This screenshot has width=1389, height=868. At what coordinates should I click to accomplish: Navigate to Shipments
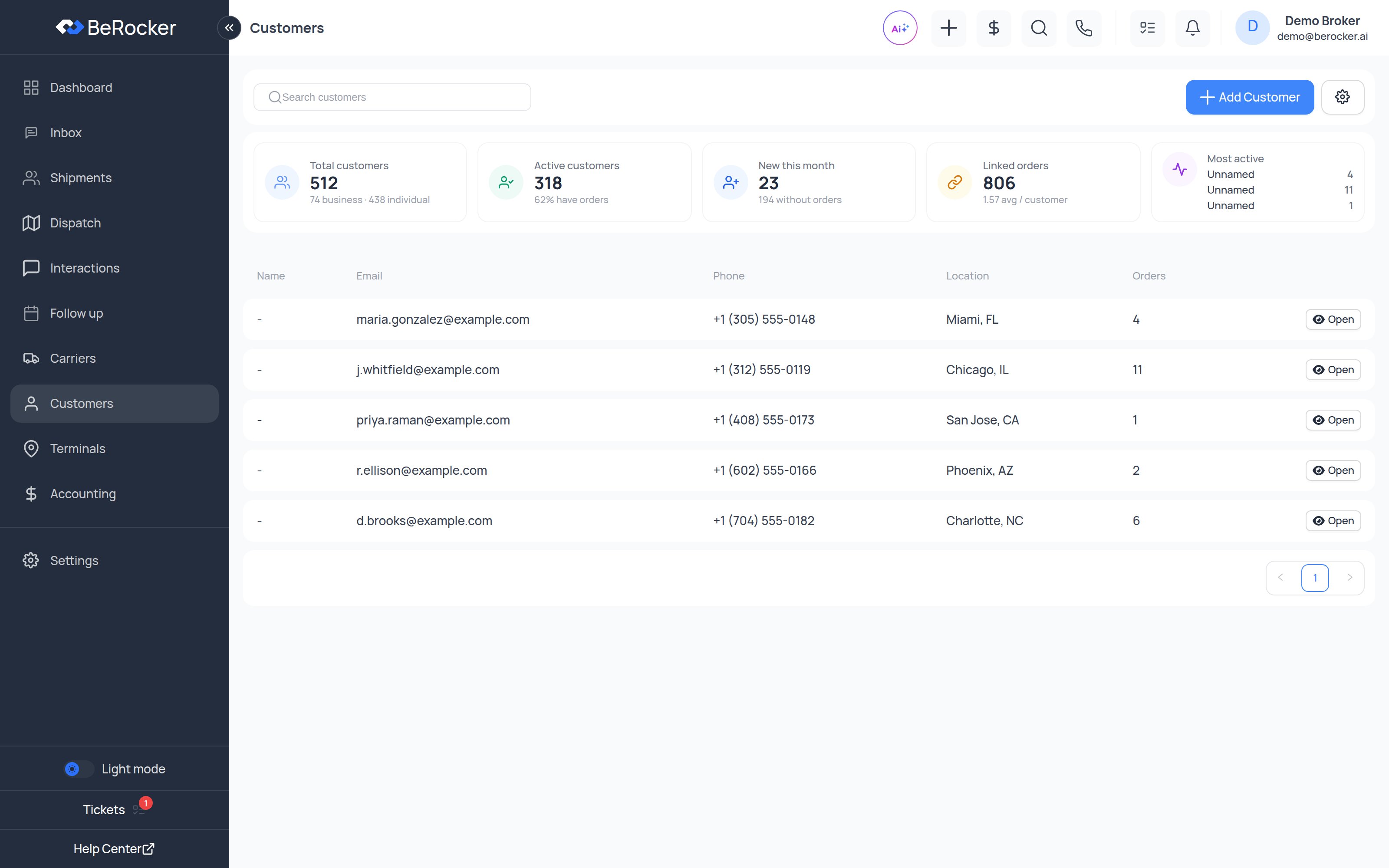pos(114,178)
